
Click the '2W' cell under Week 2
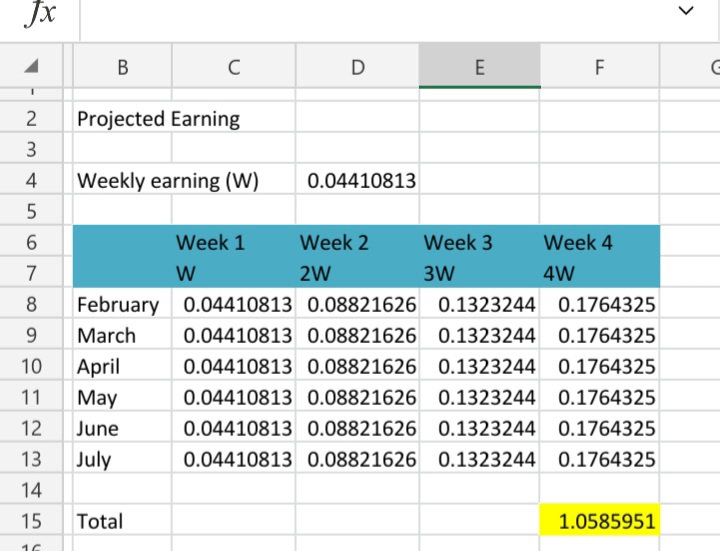(357, 273)
